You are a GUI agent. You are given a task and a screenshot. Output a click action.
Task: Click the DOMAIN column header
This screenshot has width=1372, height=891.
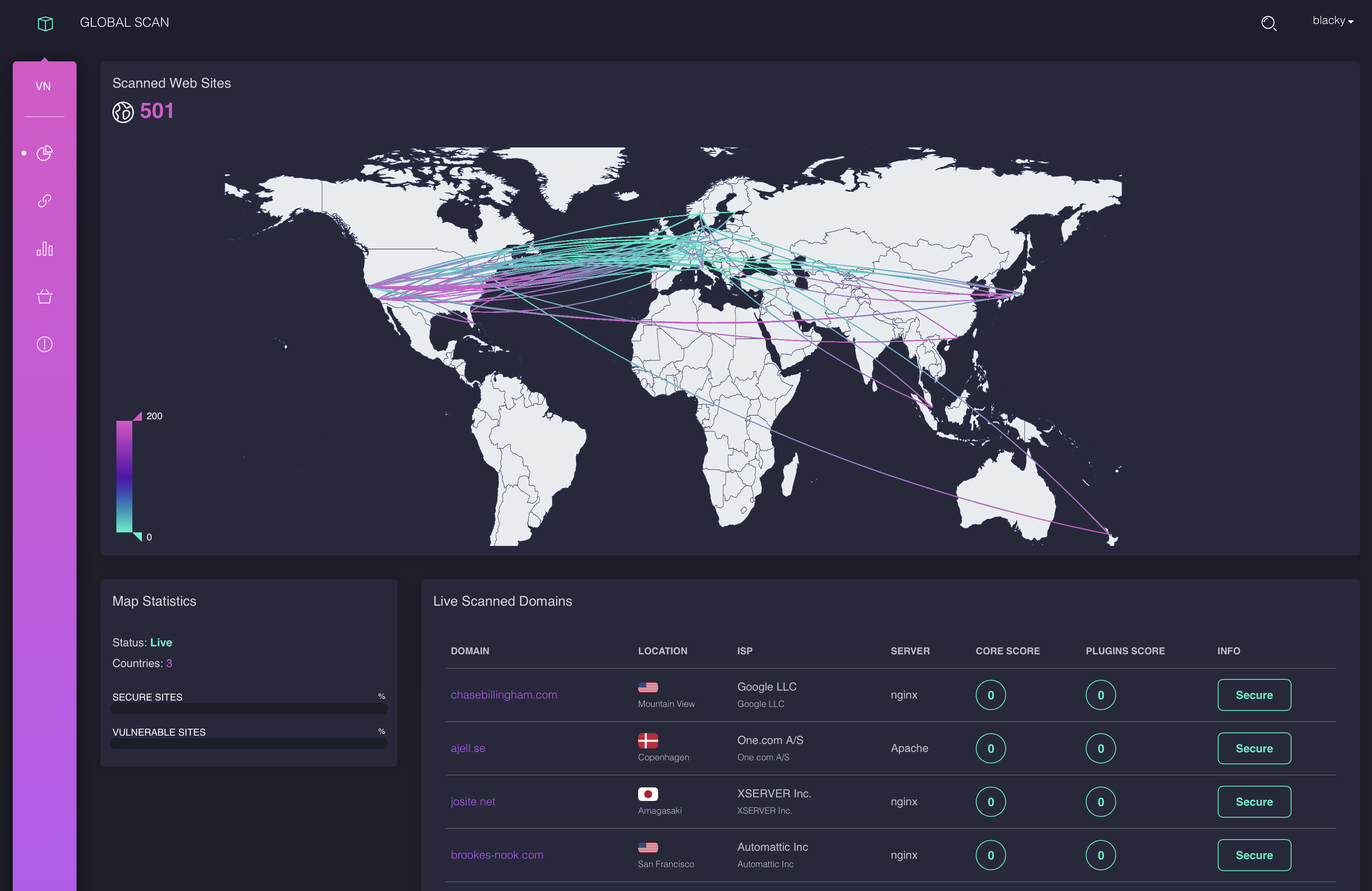470,651
